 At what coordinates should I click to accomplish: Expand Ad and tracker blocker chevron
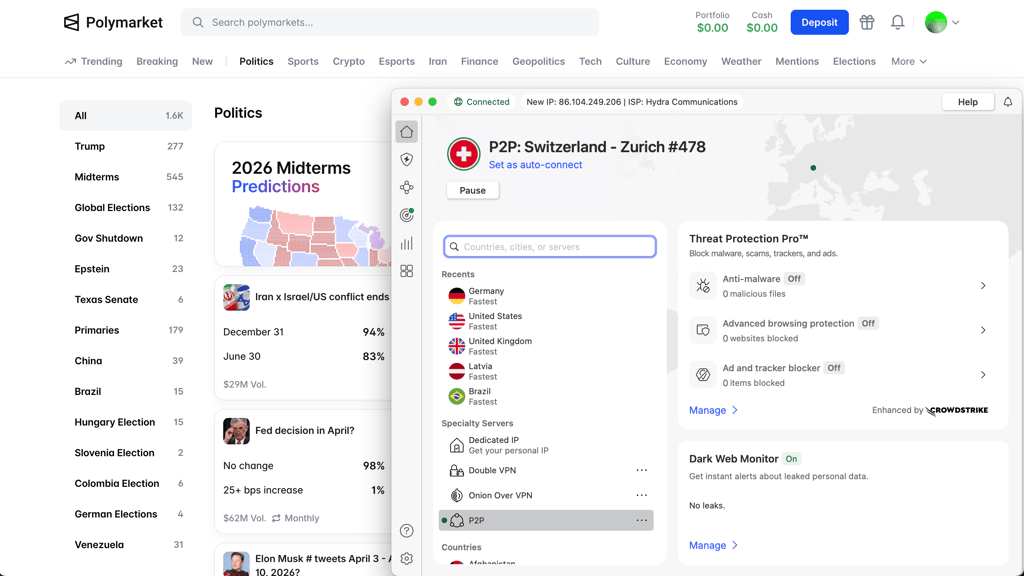(x=983, y=375)
